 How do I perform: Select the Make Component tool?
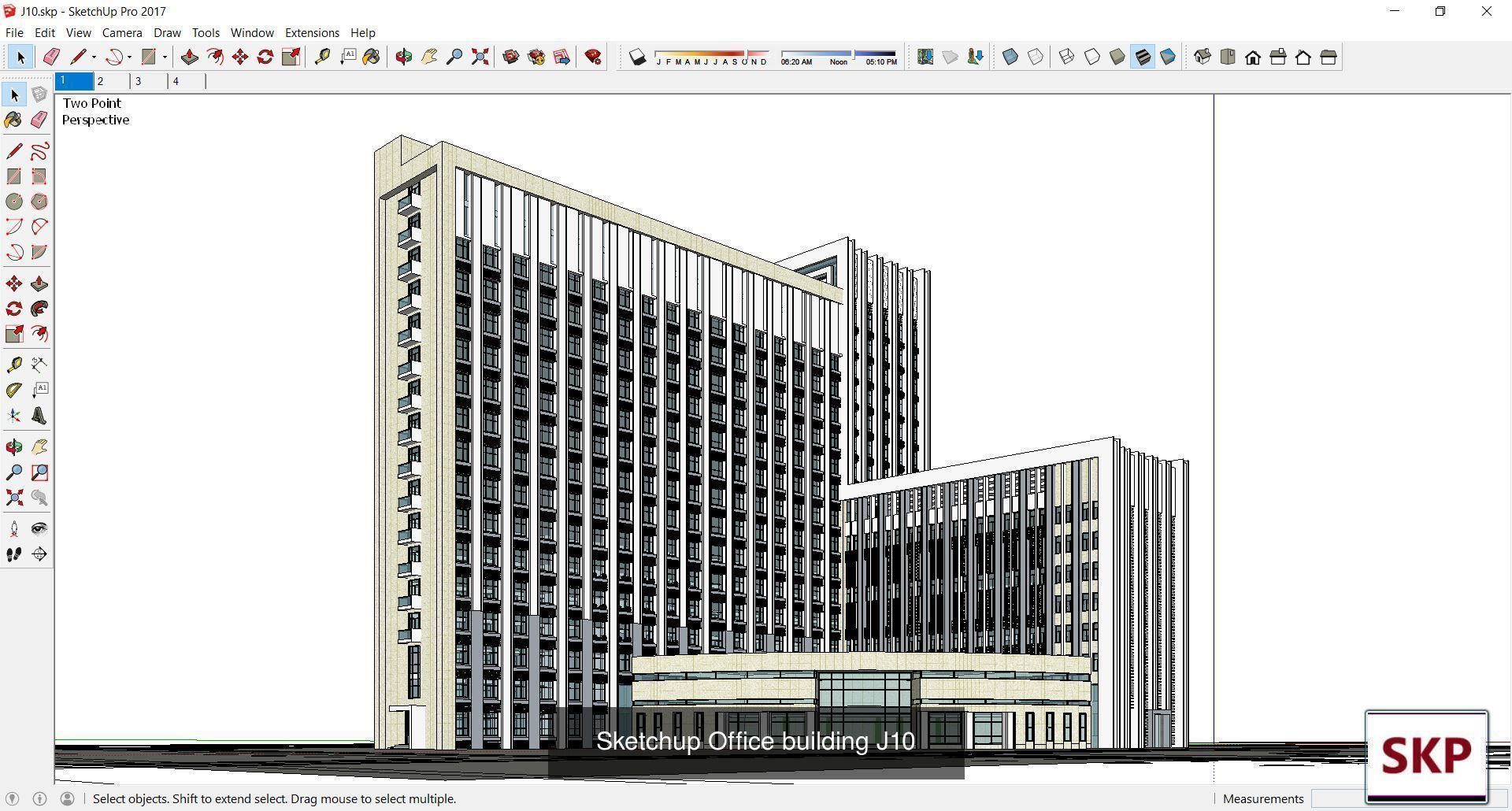[x=39, y=94]
